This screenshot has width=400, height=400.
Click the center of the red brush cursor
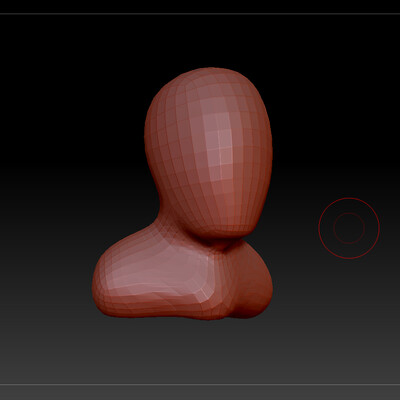(349, 228)
